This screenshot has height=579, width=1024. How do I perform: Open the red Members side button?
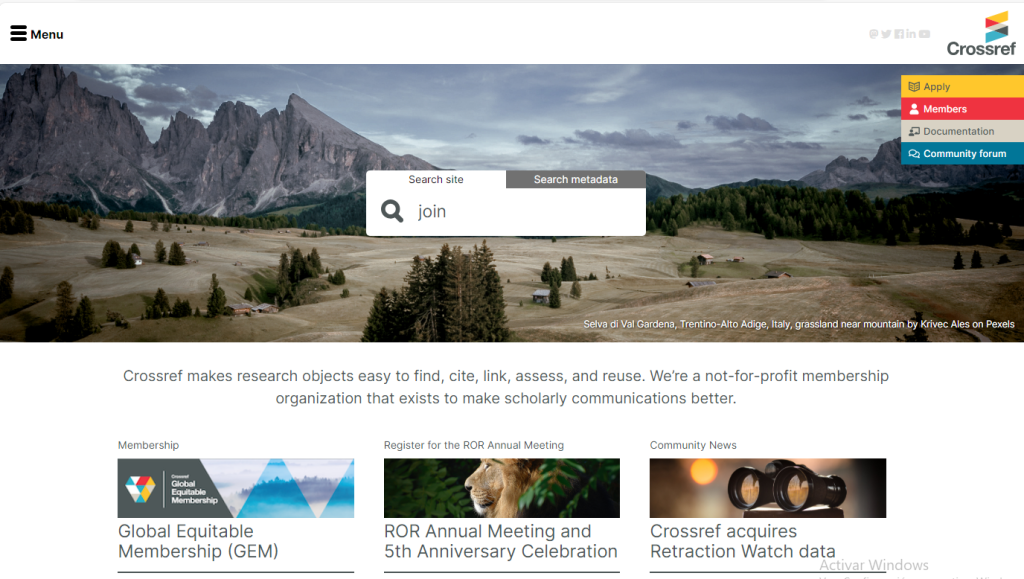click(961, 109)
